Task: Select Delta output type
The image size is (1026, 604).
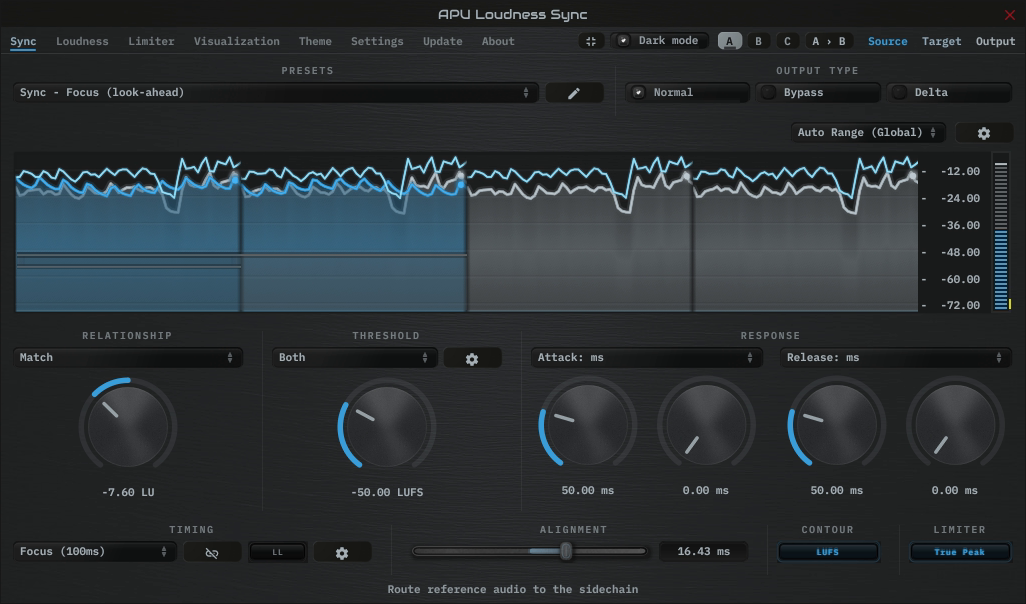Action: (x=949, y=93)
